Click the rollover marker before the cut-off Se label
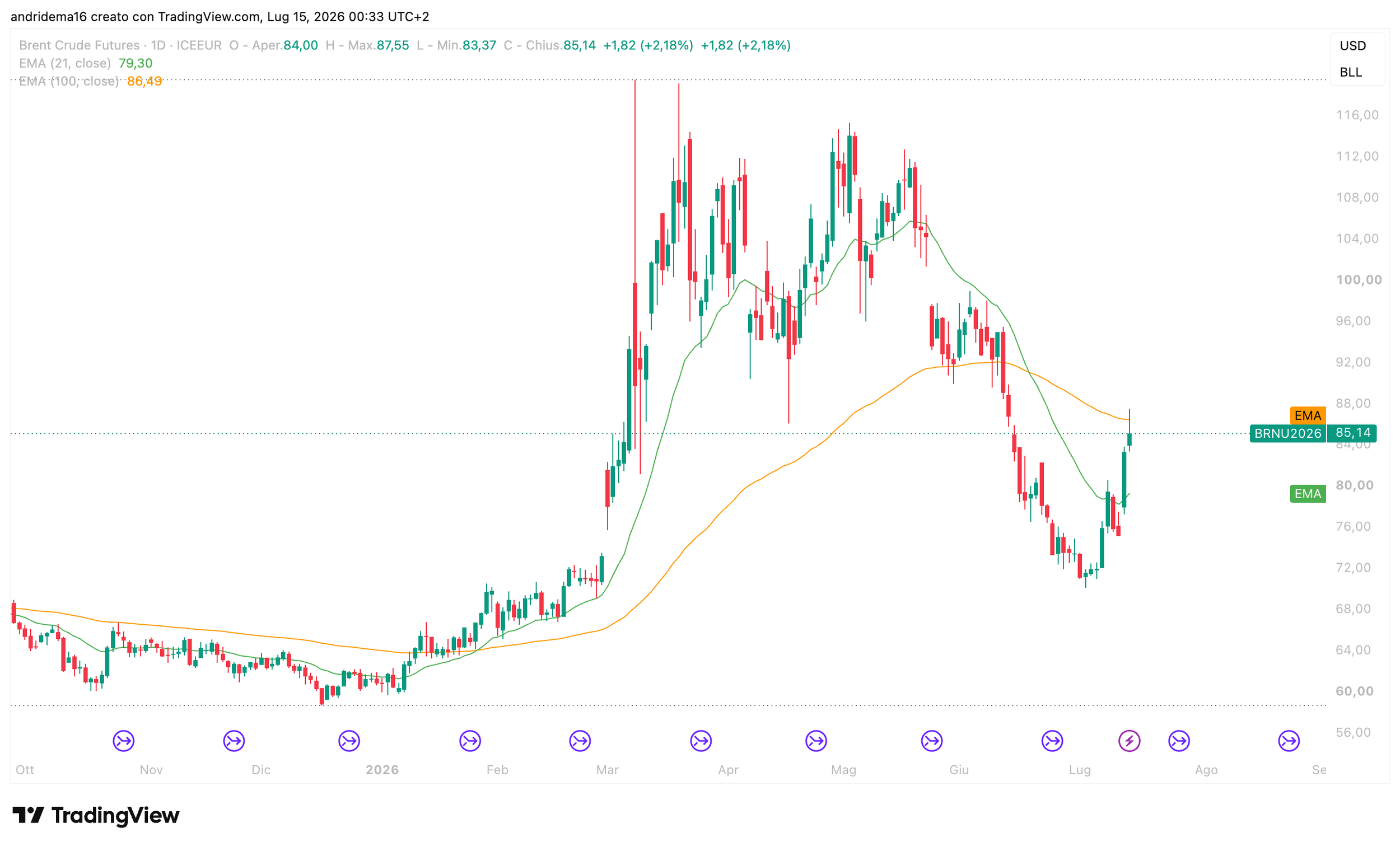The width and height of the screenshot is (1400, 847). (1289, 741)
